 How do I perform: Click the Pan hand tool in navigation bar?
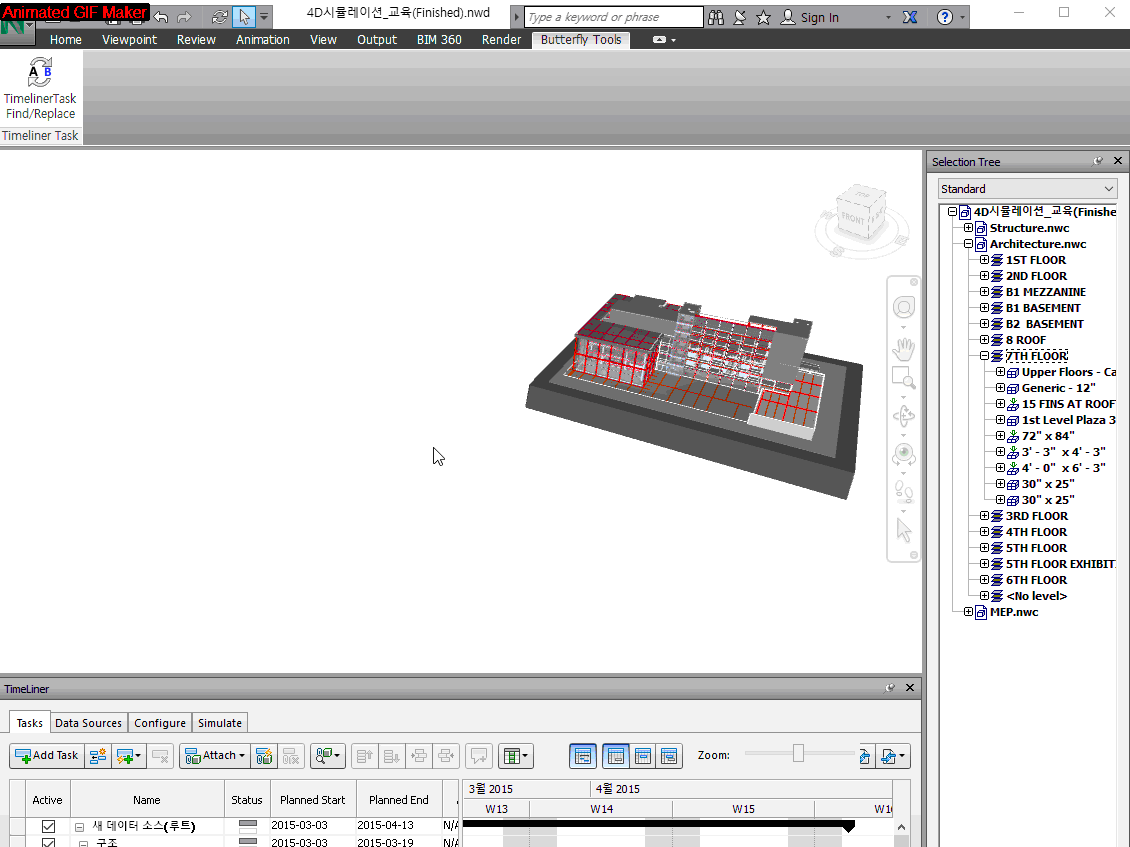[904, 348]
